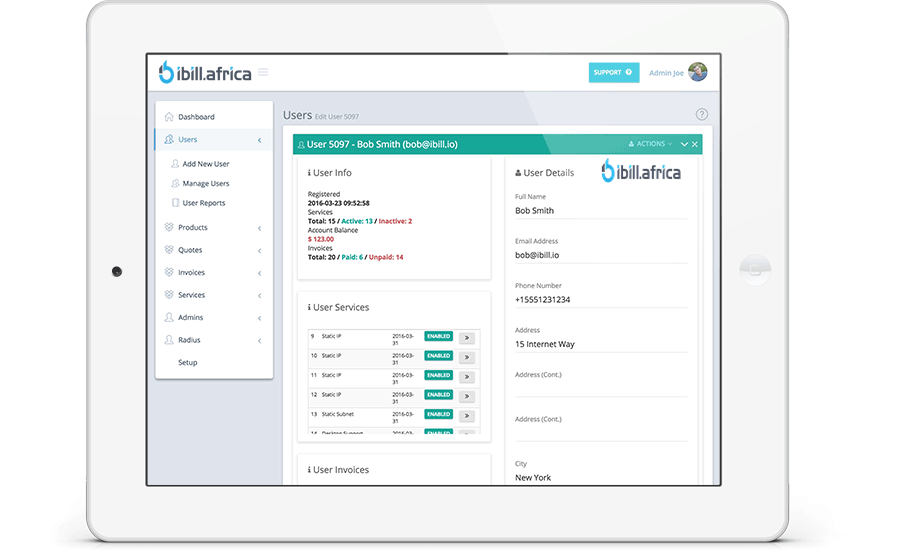
Task: Click ENABLED badge for service 12
Action: 439,394
